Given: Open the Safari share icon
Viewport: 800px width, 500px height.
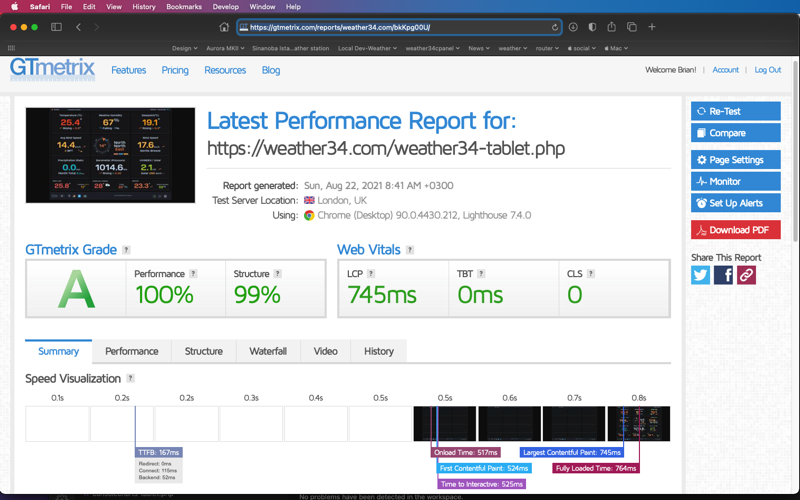Looking at the screenshot, I should pos(611,27).
